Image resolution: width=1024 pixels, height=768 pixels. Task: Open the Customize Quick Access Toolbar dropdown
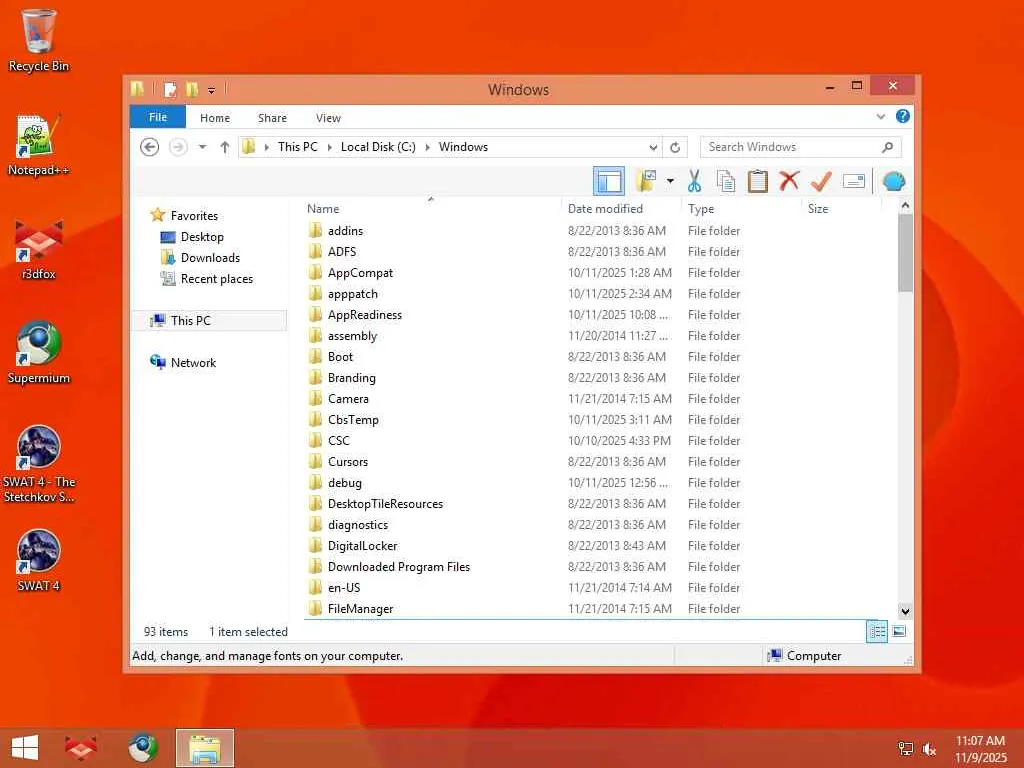(211, 90)
